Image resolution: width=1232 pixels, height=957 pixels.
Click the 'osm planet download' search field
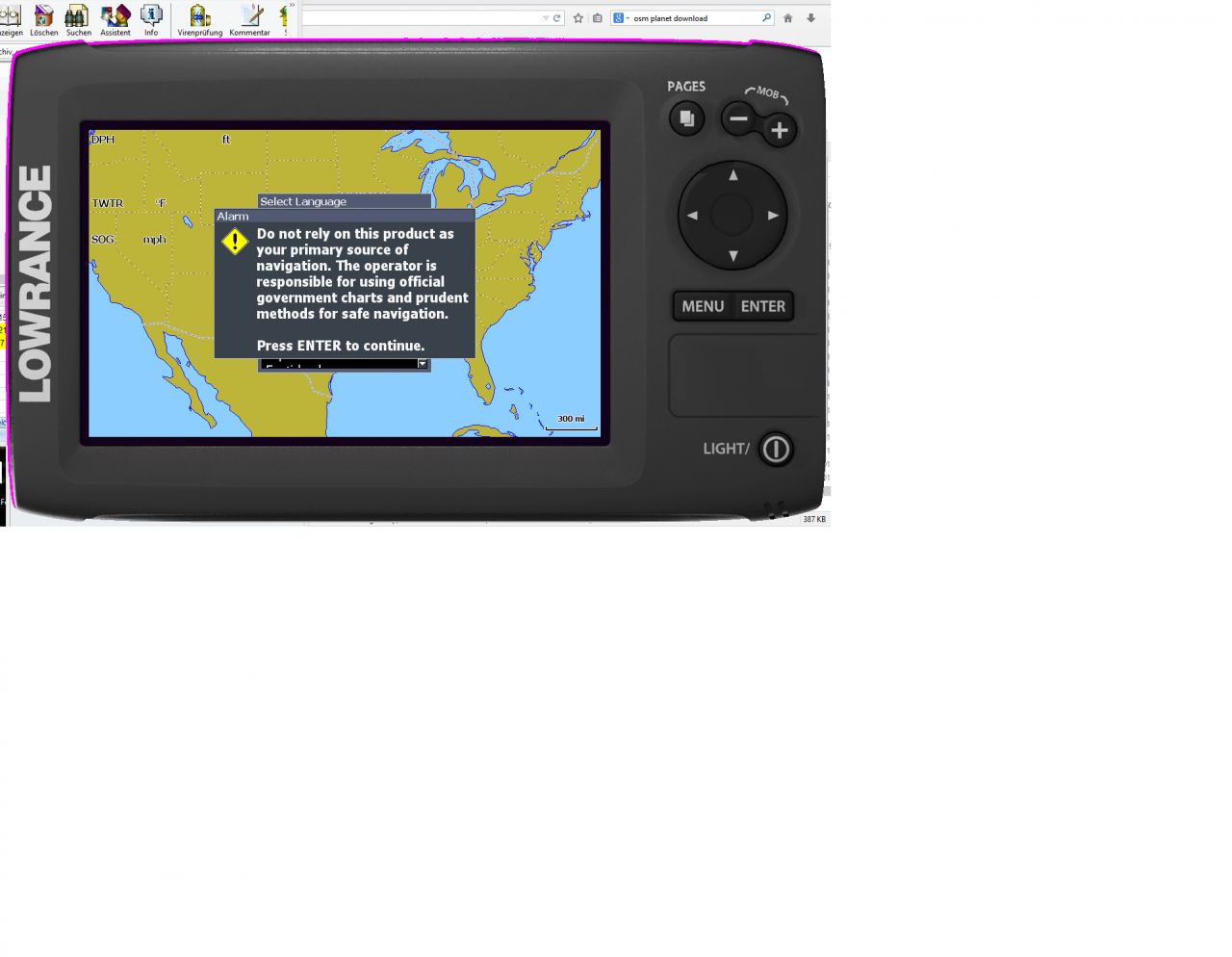693,18
